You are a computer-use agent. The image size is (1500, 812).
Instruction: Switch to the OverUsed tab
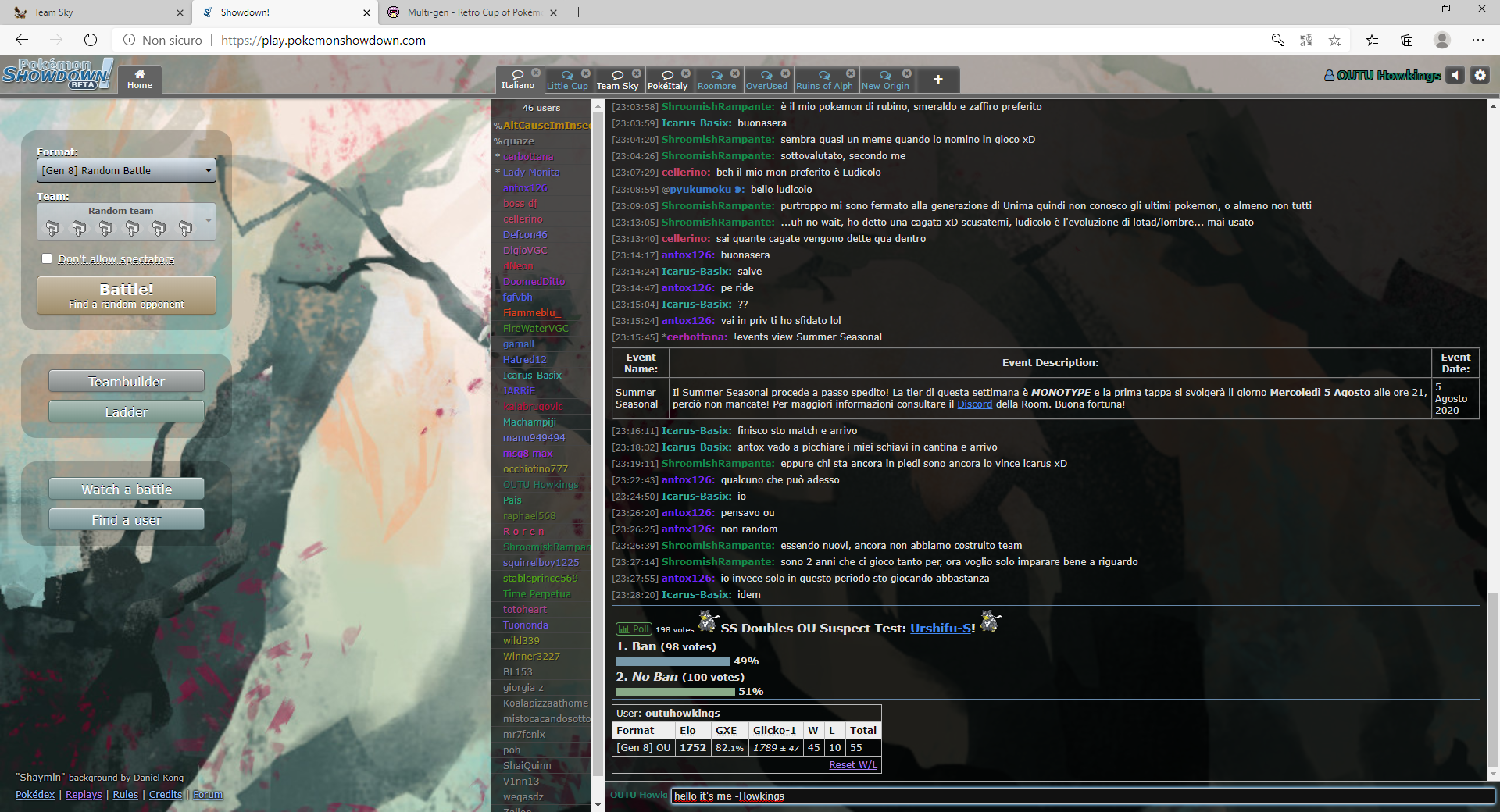[766, 81]
